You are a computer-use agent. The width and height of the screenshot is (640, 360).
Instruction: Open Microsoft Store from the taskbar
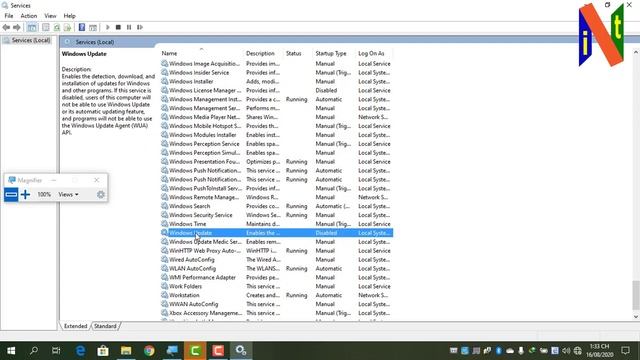tap(103, 351)
